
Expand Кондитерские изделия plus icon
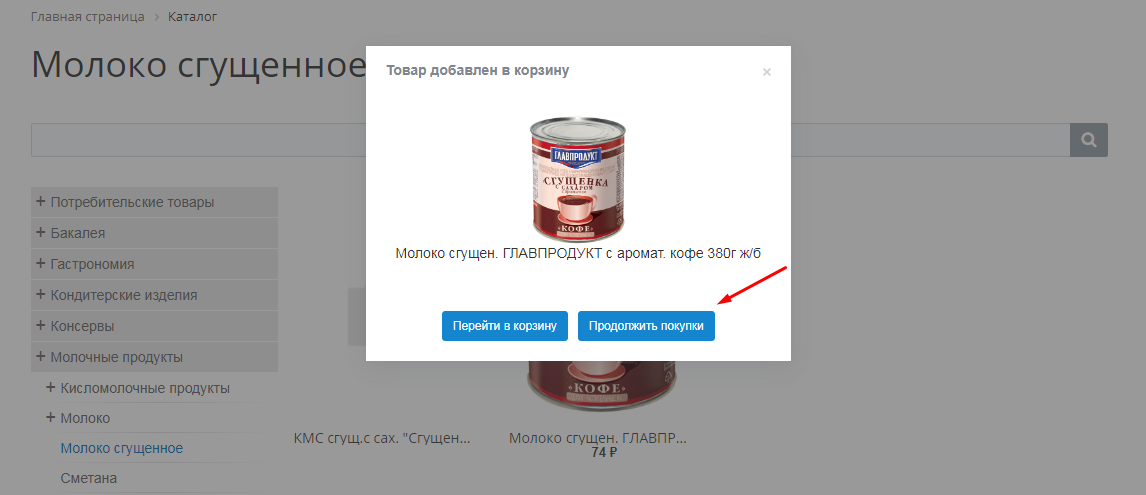tap(40, 295)
